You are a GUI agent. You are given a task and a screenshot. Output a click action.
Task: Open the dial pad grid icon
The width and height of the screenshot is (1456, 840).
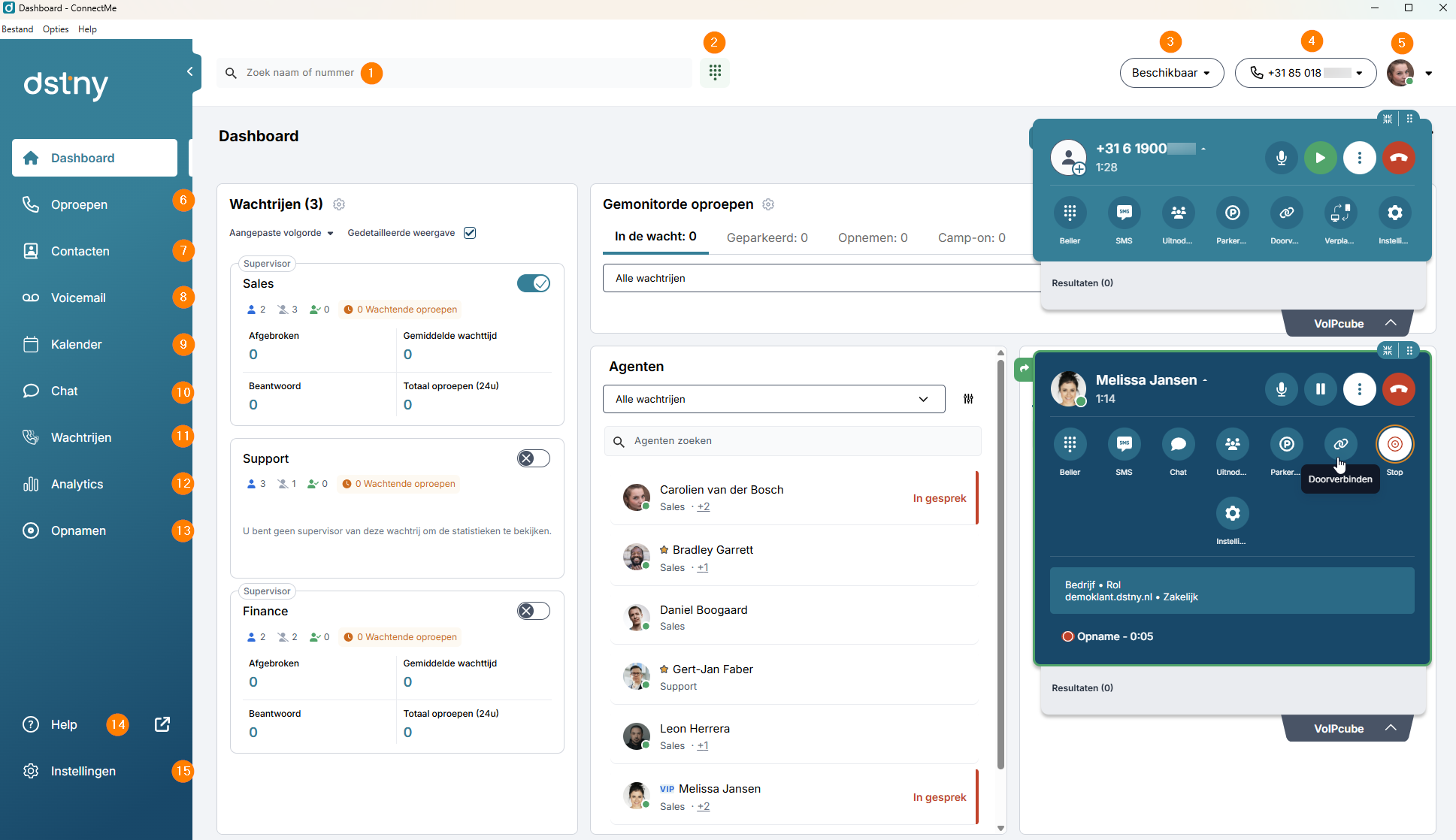point(715,72)
